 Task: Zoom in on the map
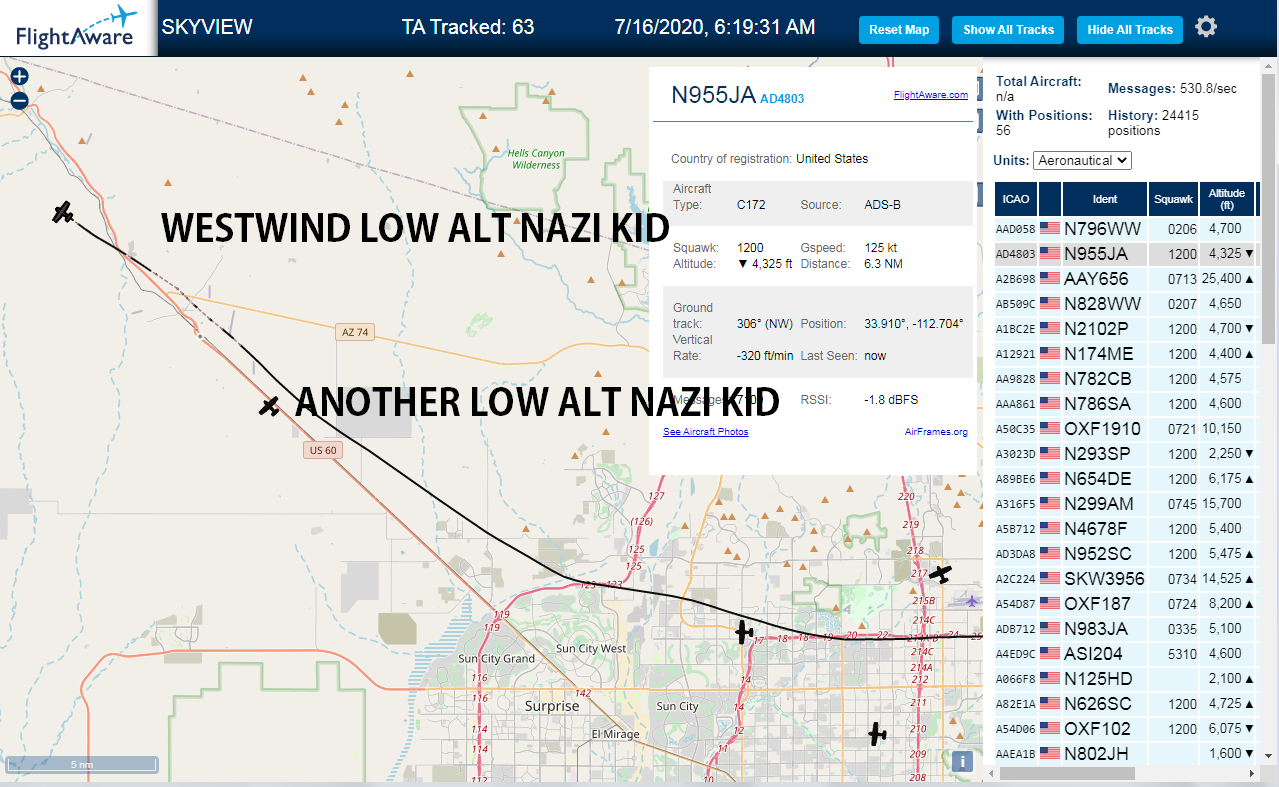[19, 76]
